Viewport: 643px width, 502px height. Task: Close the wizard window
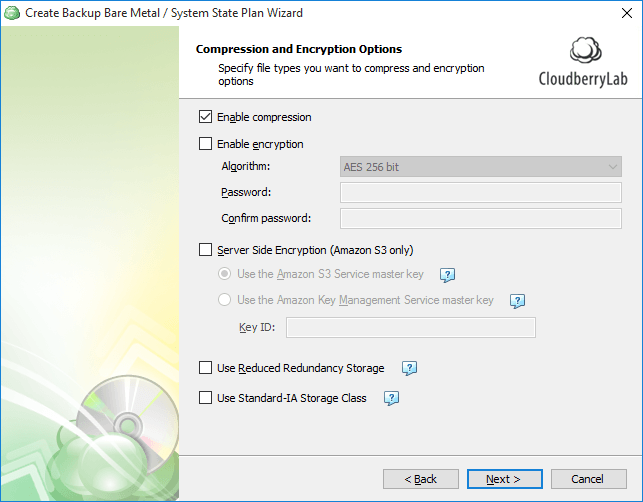tap(627, 13)
